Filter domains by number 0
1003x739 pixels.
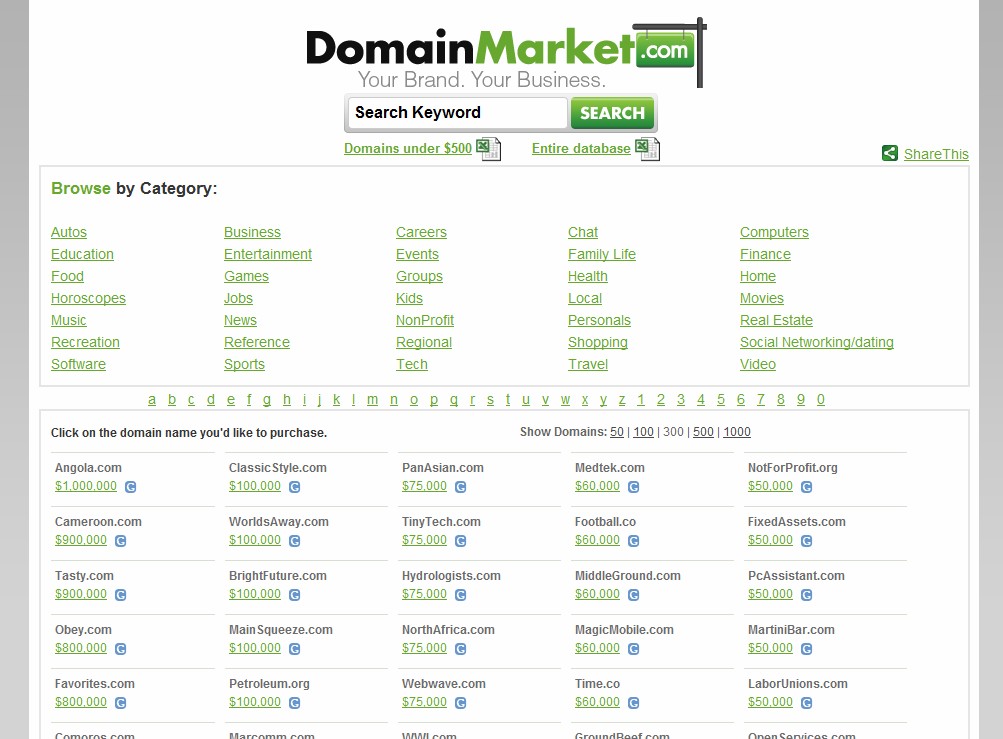[821, 400]
